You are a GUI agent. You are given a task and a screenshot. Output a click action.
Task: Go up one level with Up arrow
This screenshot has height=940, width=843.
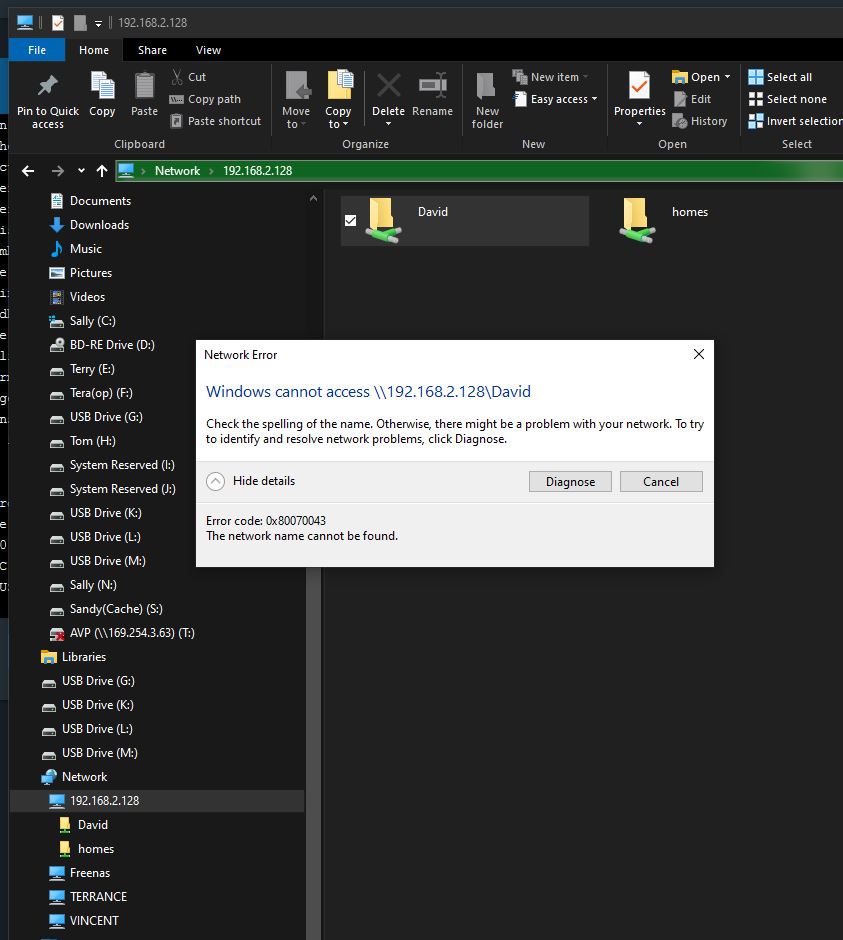click(x=102, y=171)
